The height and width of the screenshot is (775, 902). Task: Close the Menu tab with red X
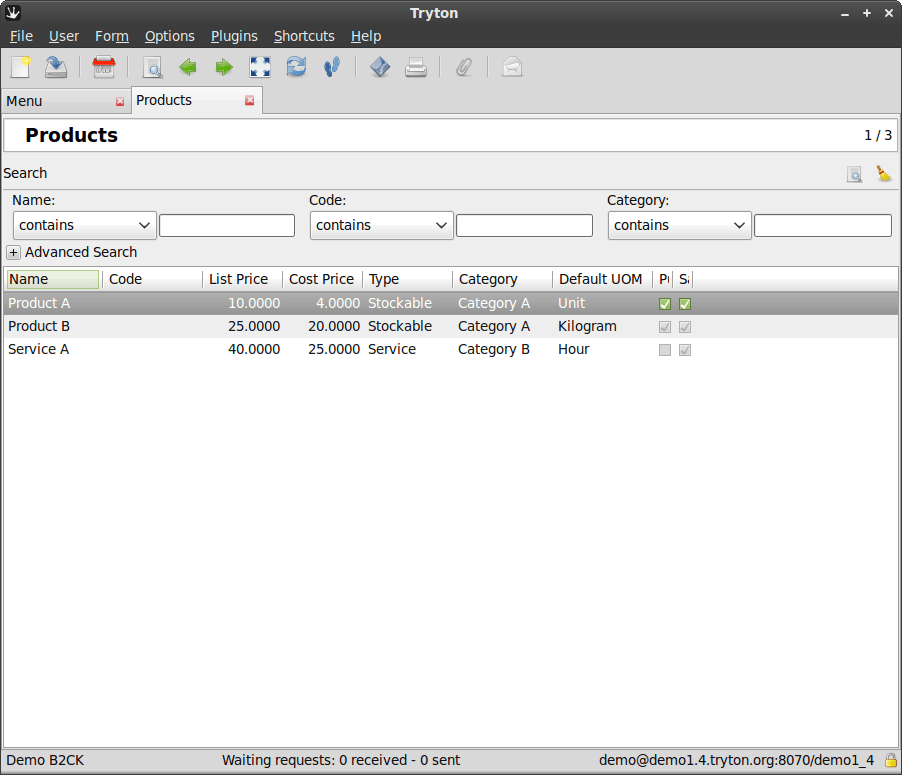coord(120,102)
